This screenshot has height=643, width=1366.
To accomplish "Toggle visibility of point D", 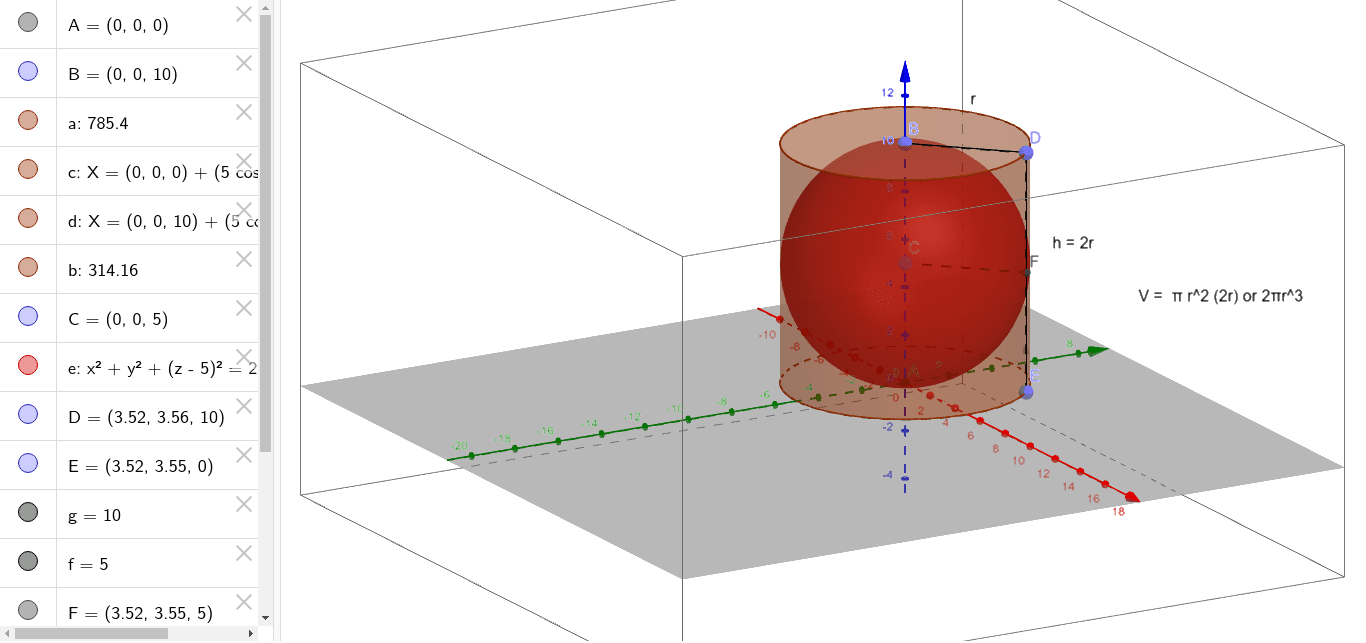I will coord(27,413).
